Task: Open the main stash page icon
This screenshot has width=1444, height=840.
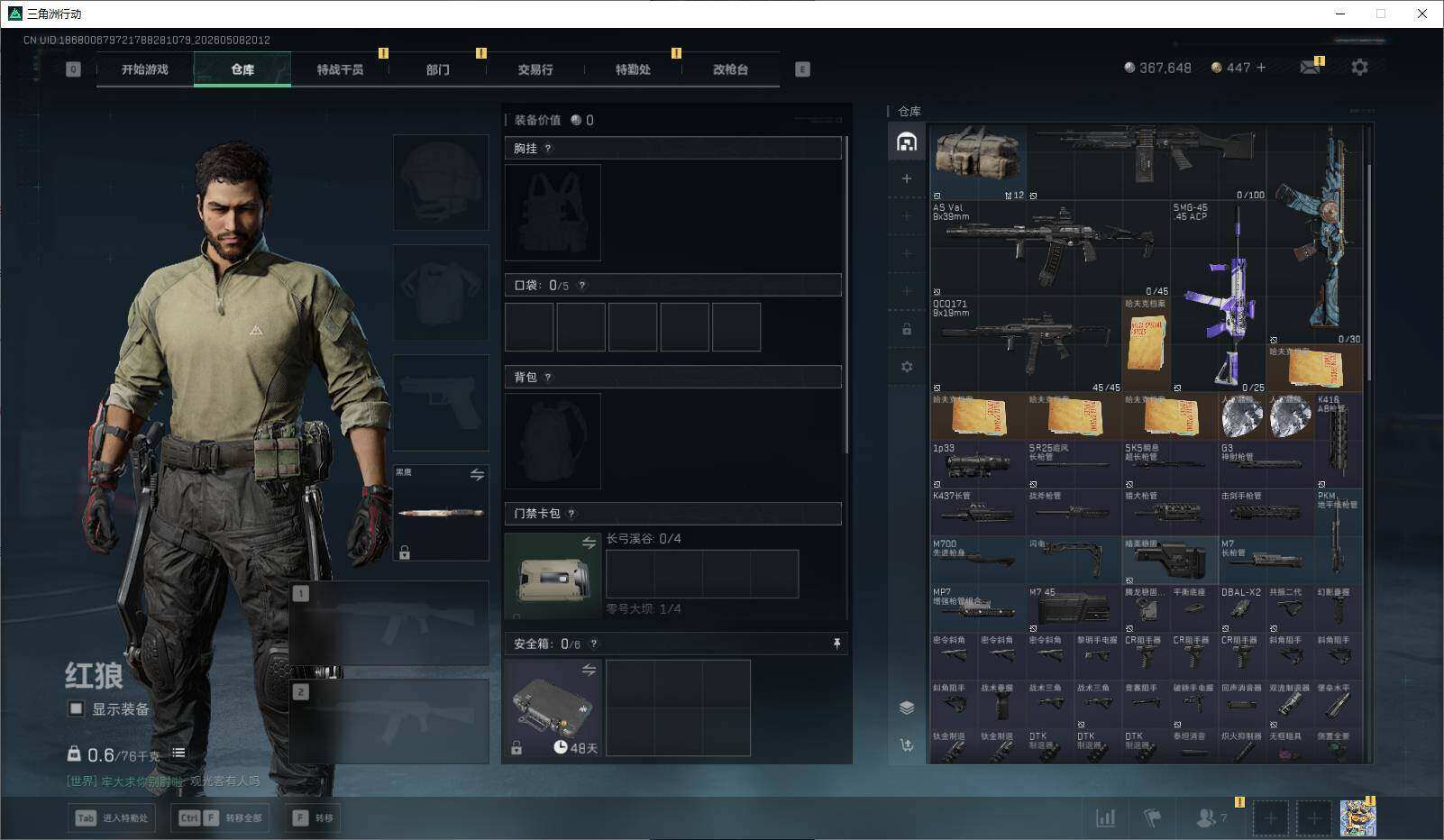Action: (907, 142)
